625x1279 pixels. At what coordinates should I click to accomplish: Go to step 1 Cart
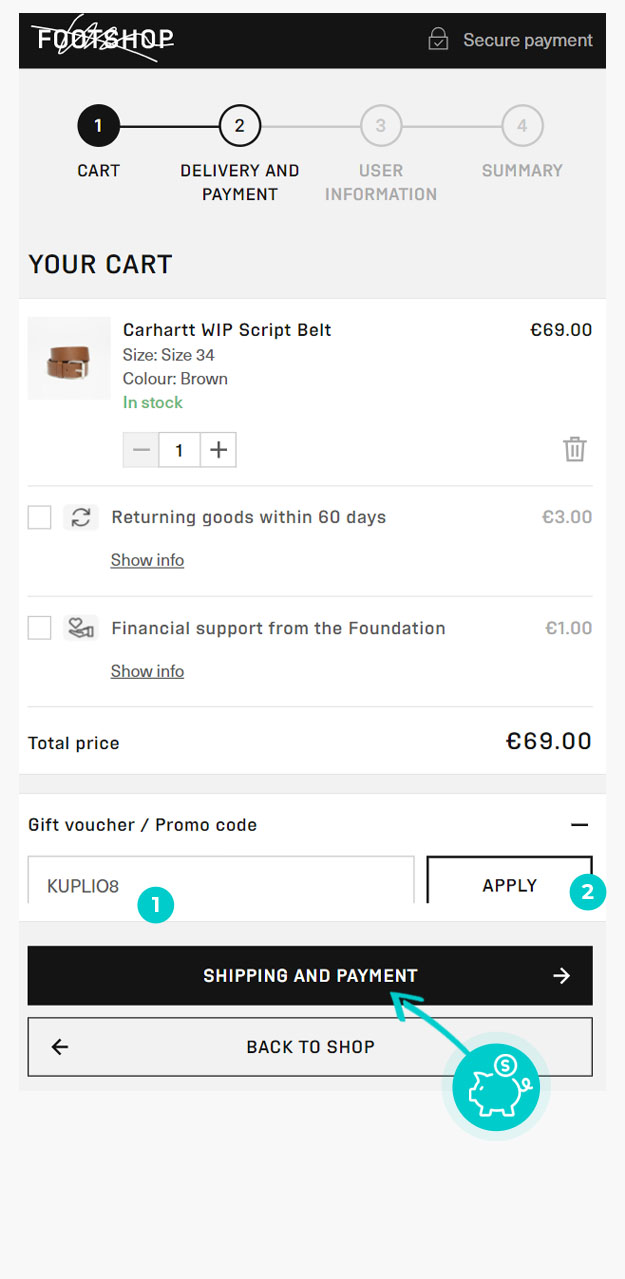pos(98,126)
